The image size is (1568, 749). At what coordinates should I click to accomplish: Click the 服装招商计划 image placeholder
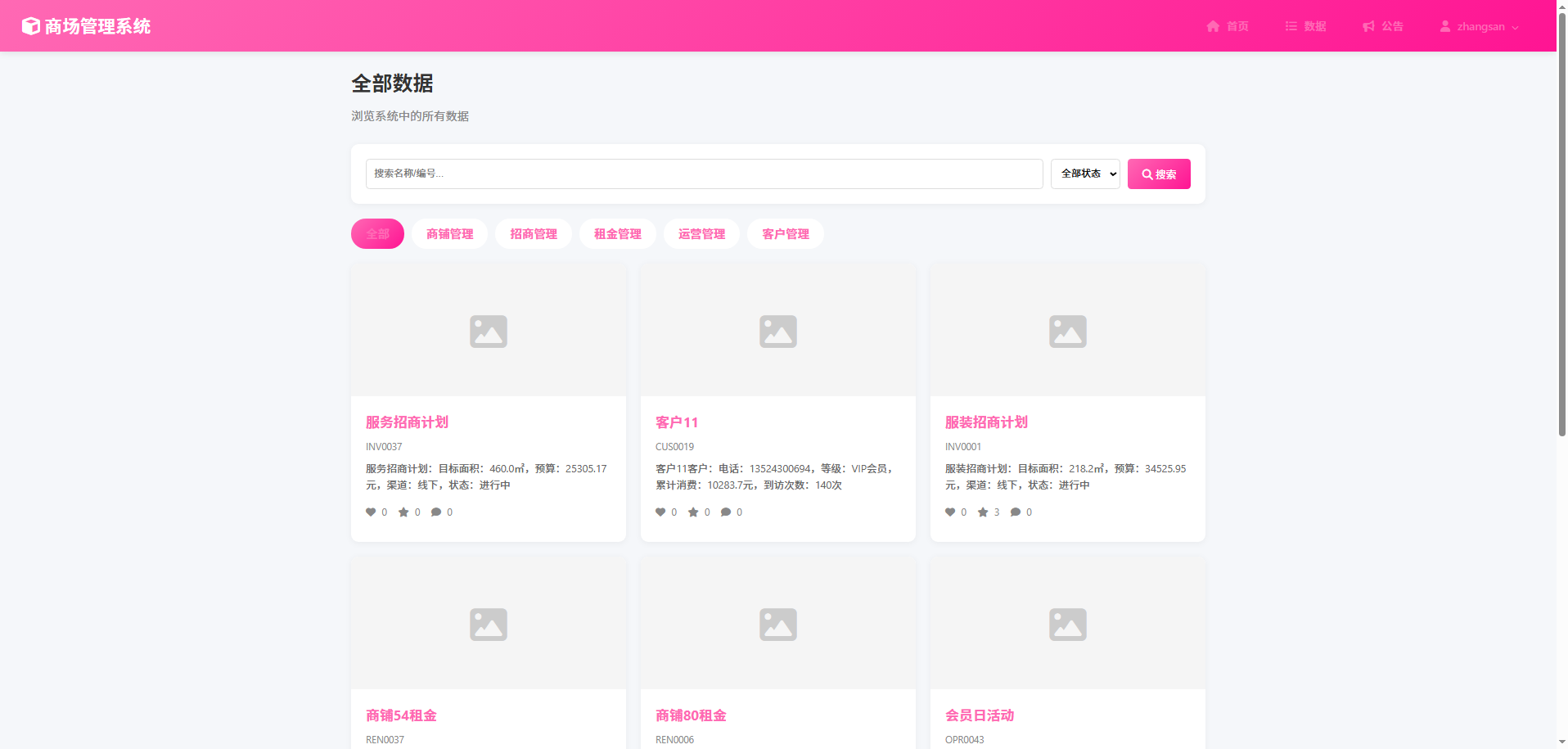point(1068,331)
